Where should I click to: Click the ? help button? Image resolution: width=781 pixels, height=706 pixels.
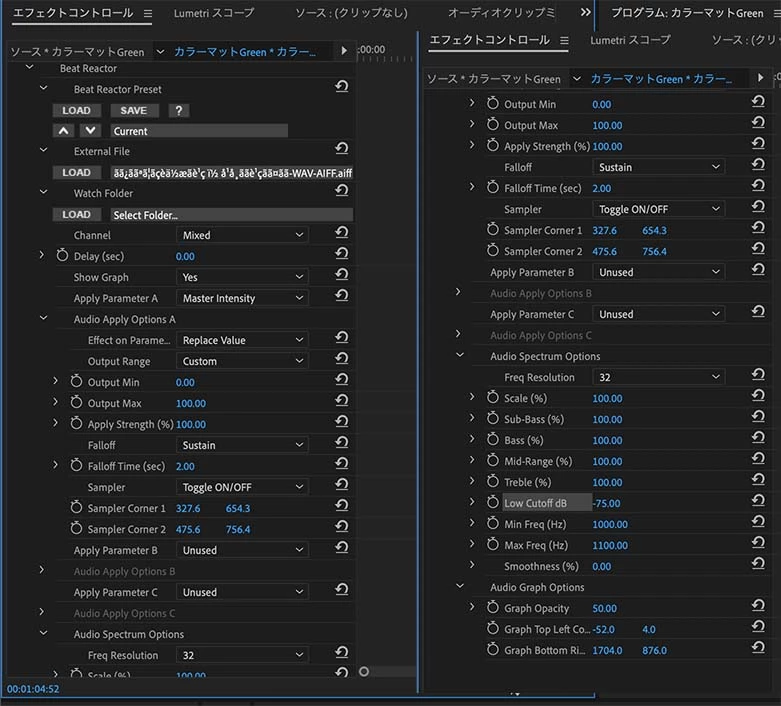click(x=179, y=110)
